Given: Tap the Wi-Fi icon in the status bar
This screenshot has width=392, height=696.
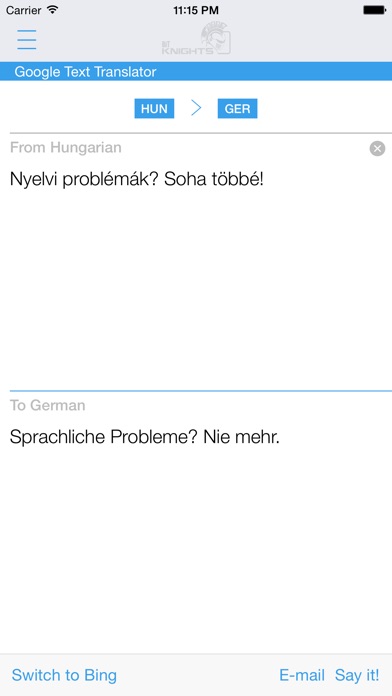Looking at the screenshot, I should click(53, 10).
